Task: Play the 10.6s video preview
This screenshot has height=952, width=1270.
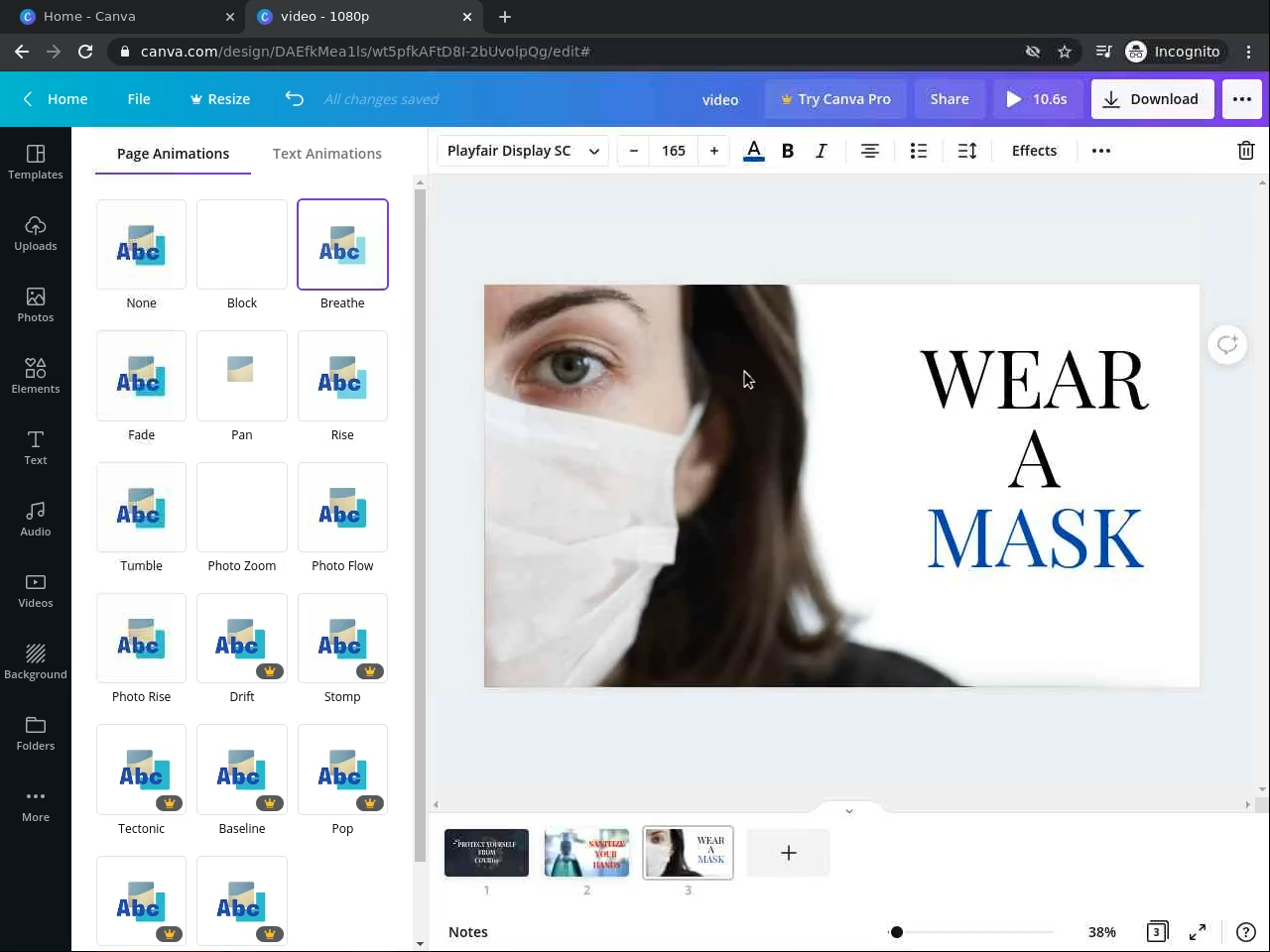Action: tap(1038, 99)
